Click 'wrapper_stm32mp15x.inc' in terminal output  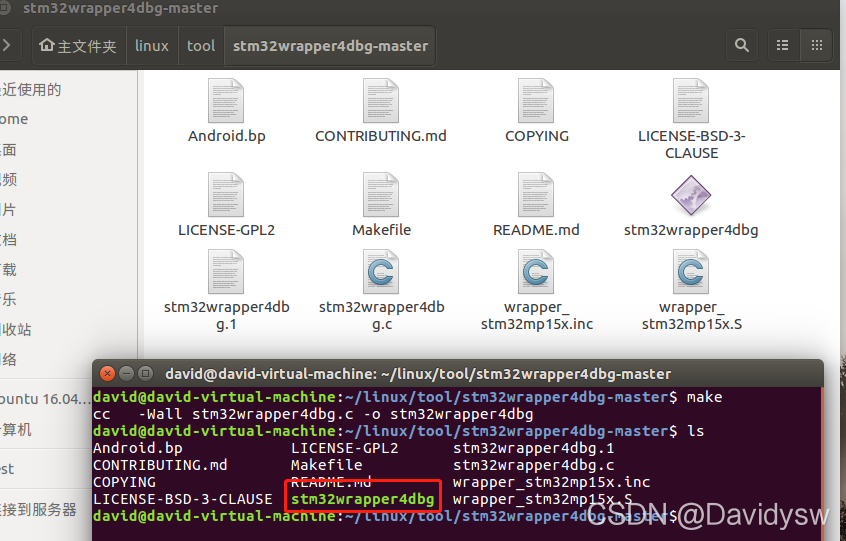[551, 482]
